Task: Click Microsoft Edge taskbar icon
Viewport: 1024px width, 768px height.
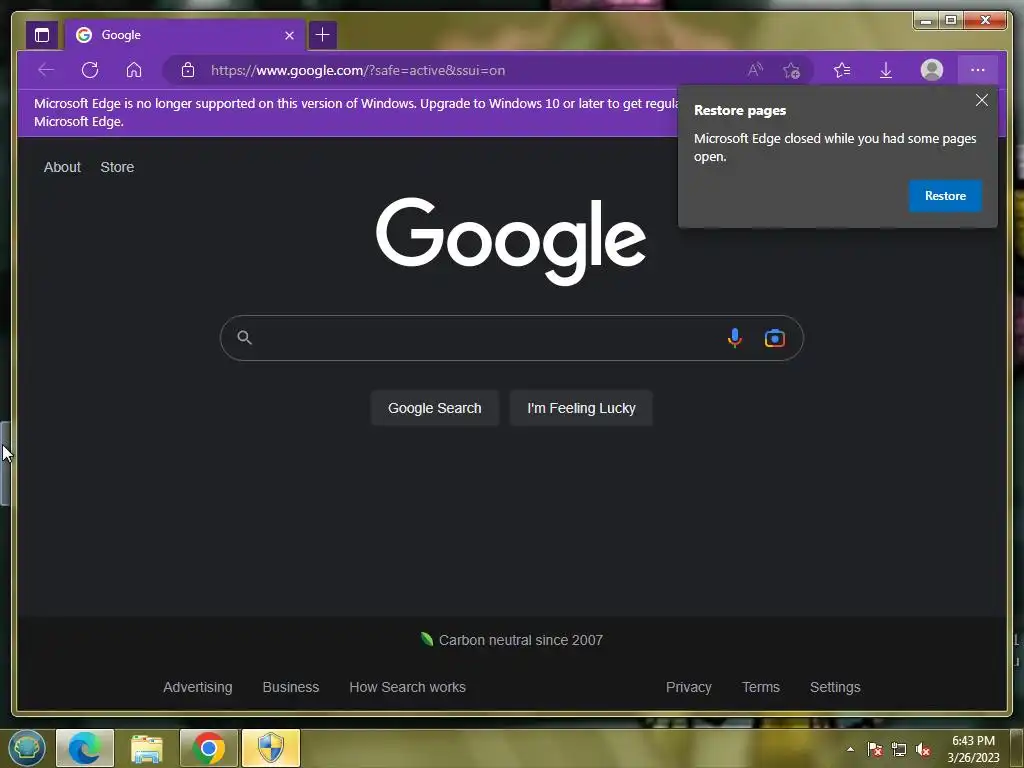Action: coord(85,748)
